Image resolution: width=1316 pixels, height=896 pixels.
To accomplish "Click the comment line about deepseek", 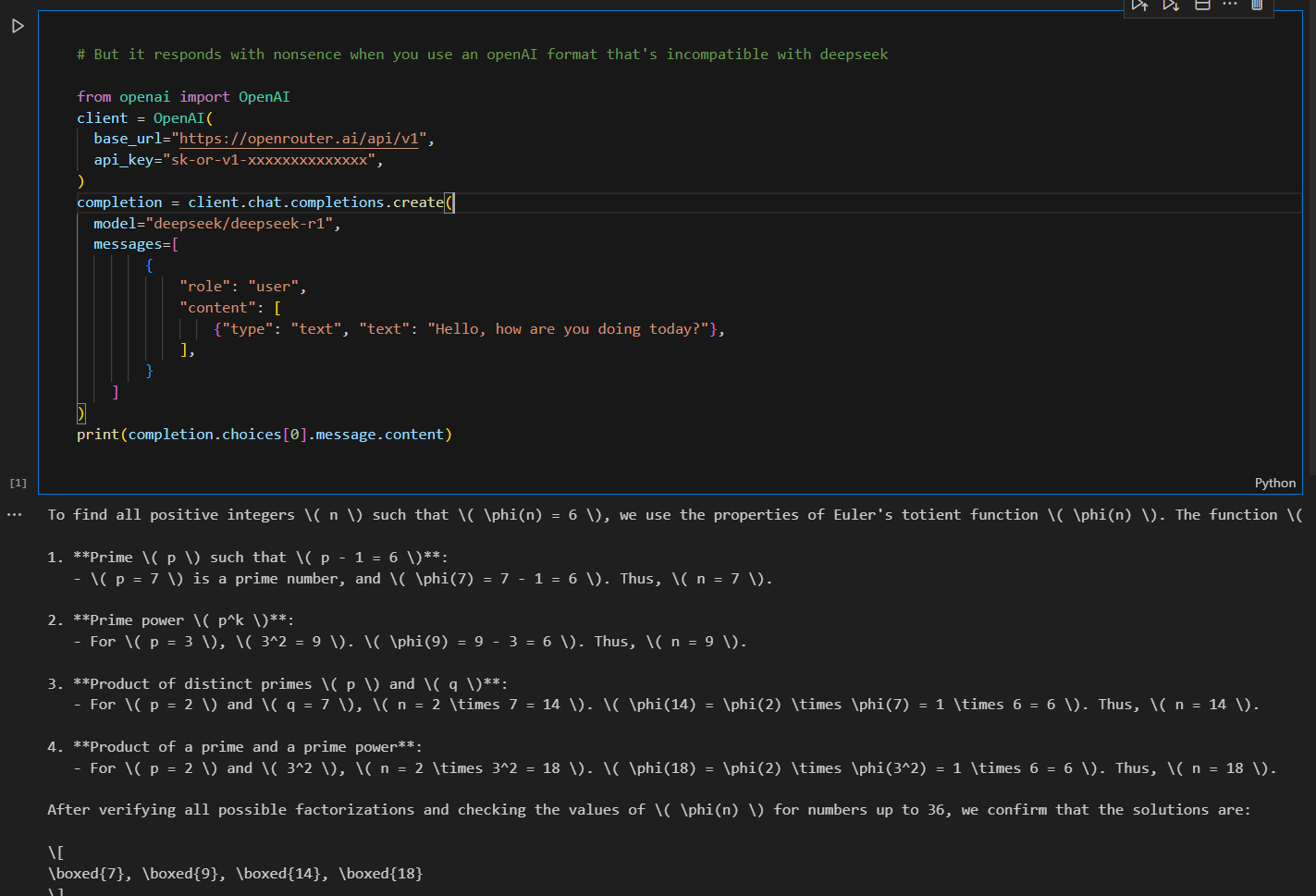I will [482, 55].
